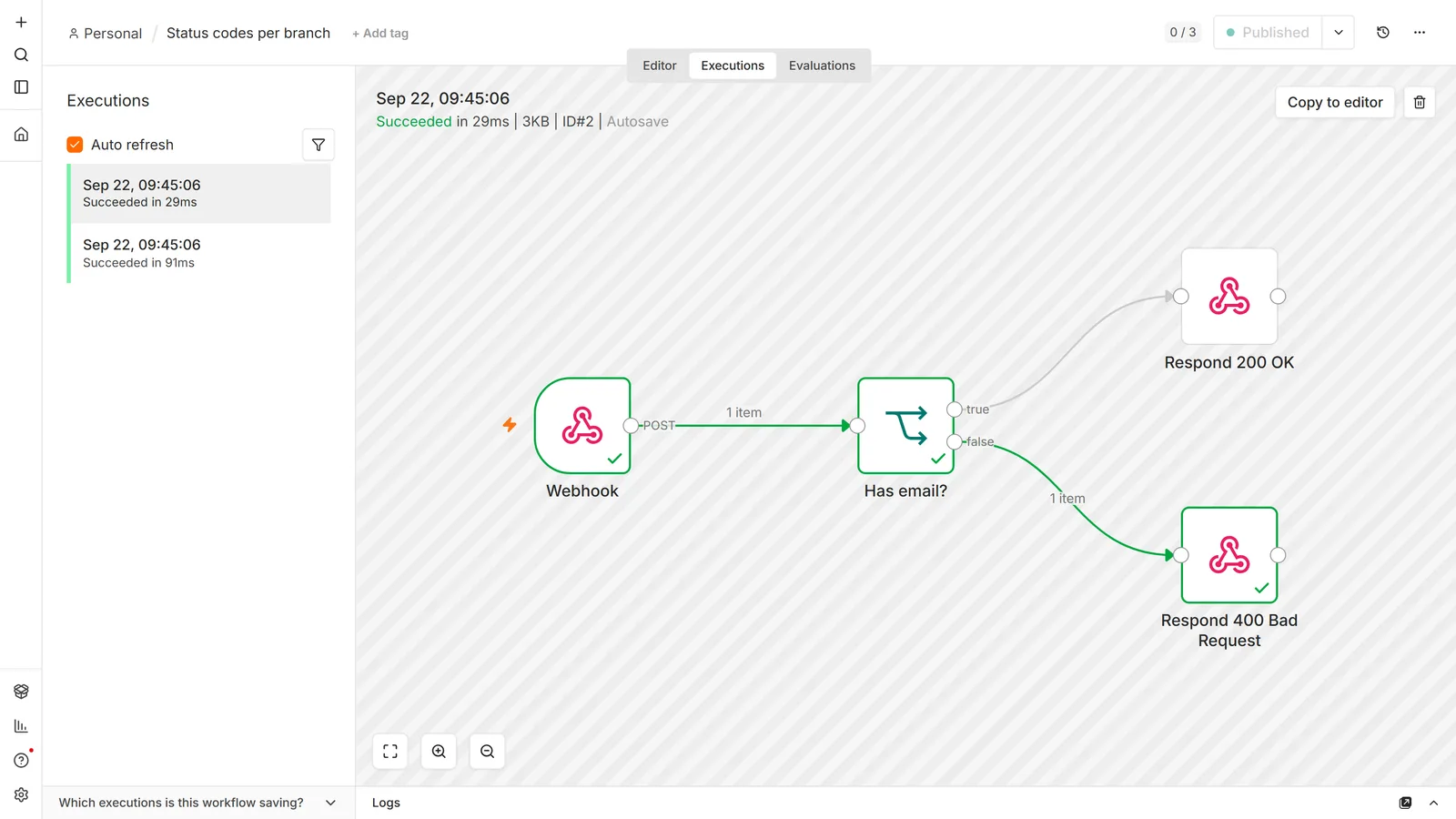The width and height of the screenshot is (1456, 819).
Task: Click the Published status button
Action: coord(1268,33)
